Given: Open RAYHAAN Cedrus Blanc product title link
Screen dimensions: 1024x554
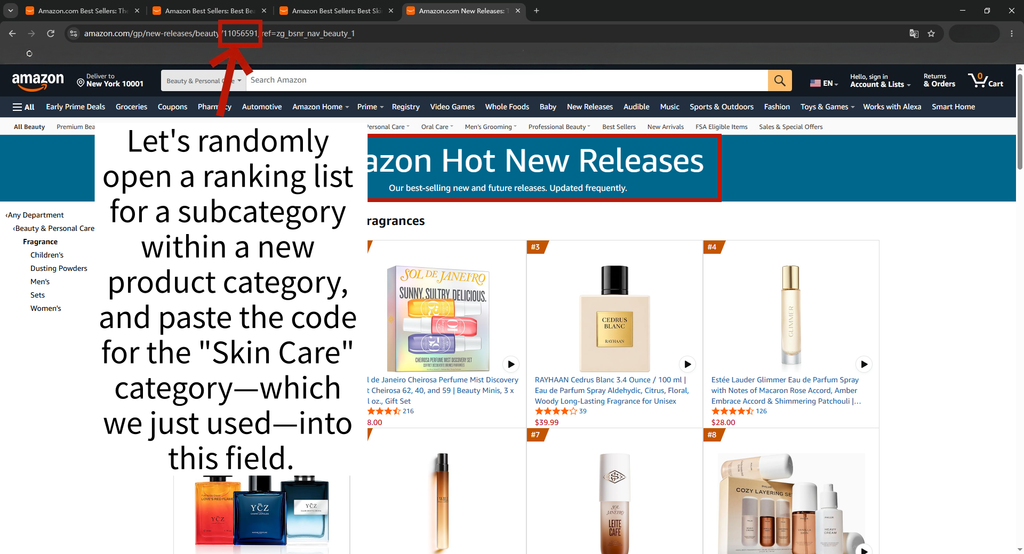Looking at the screenshot, I should (612, 390).
